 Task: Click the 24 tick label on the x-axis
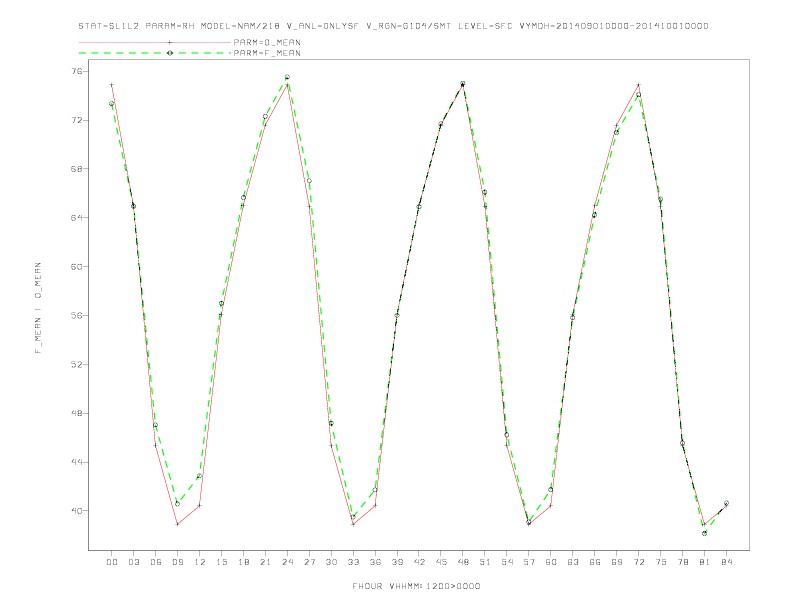[287, 562]
